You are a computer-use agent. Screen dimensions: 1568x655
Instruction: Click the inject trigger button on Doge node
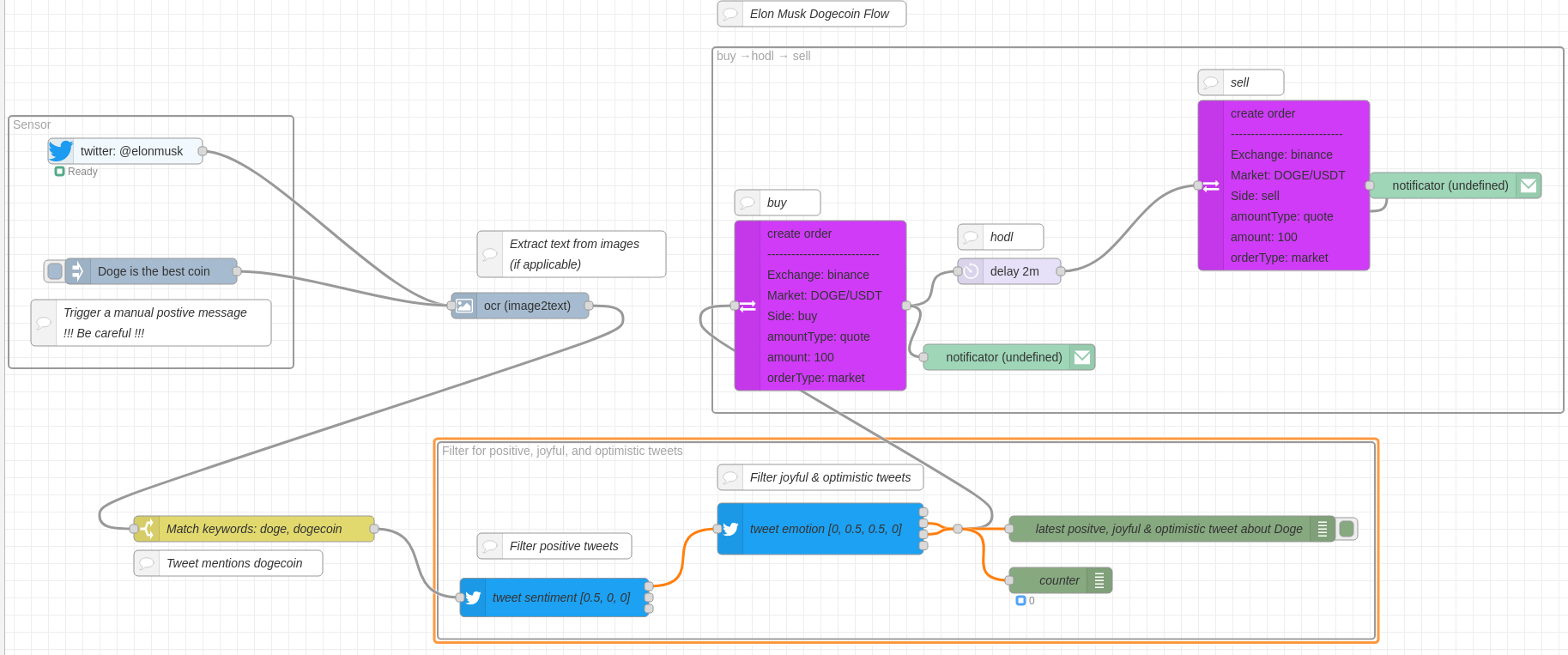pyautogui.click(x=55, y=271)
